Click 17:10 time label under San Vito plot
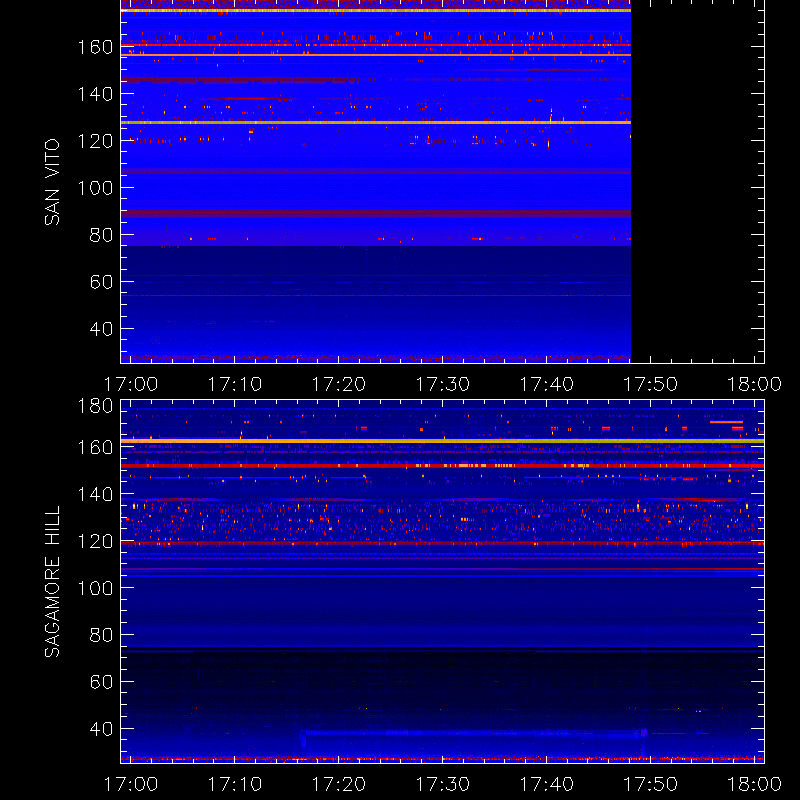The width and height of the screenshot is (800, 800). 235,384
